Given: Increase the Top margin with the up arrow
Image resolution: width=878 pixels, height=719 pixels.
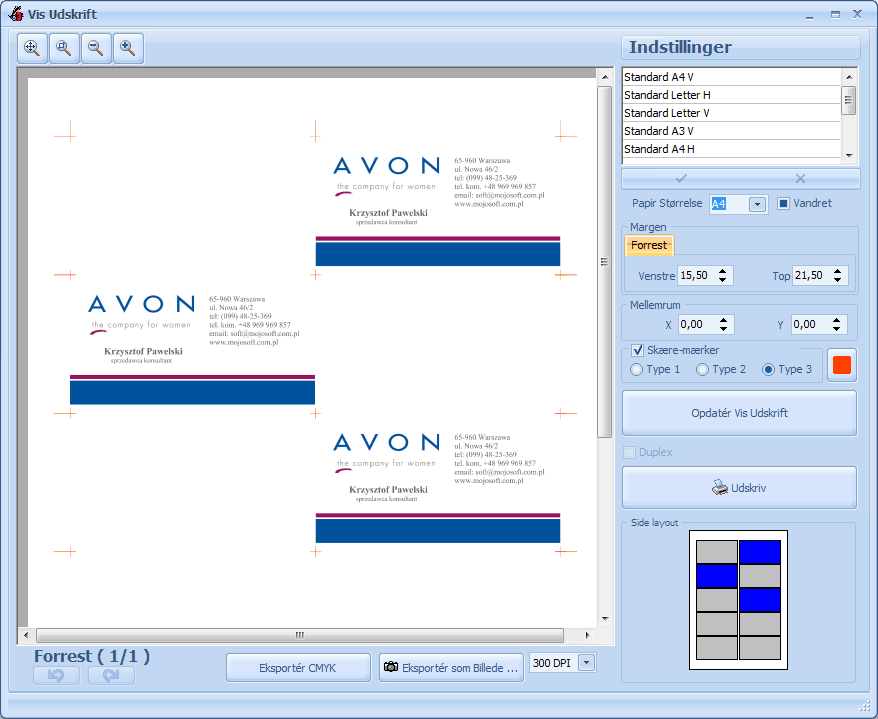Looking at the screenshot, I should (837, 271).
